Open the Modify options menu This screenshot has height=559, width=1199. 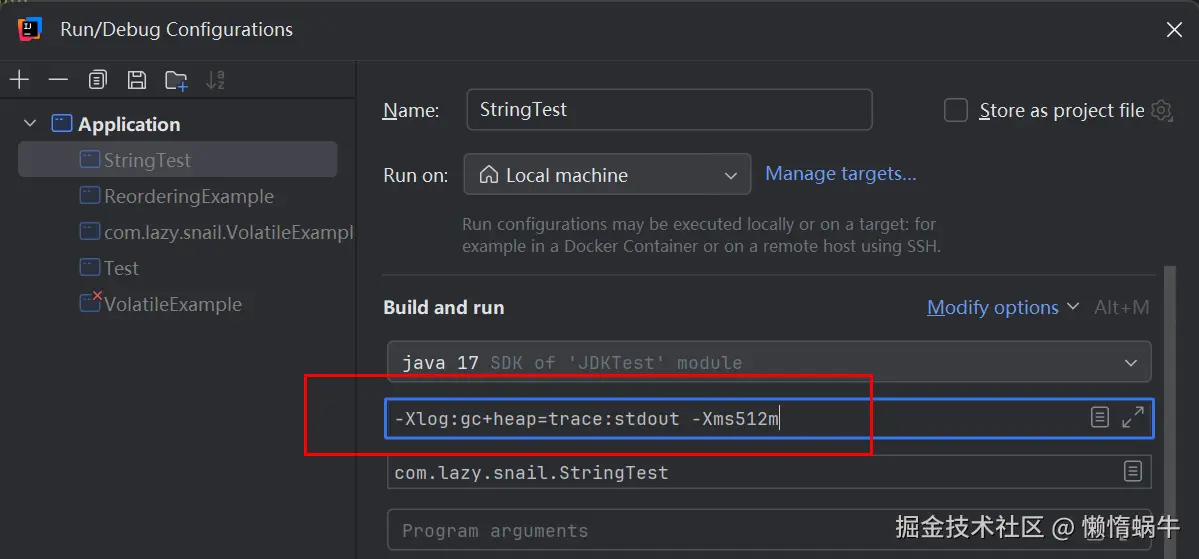(1002, 307)
